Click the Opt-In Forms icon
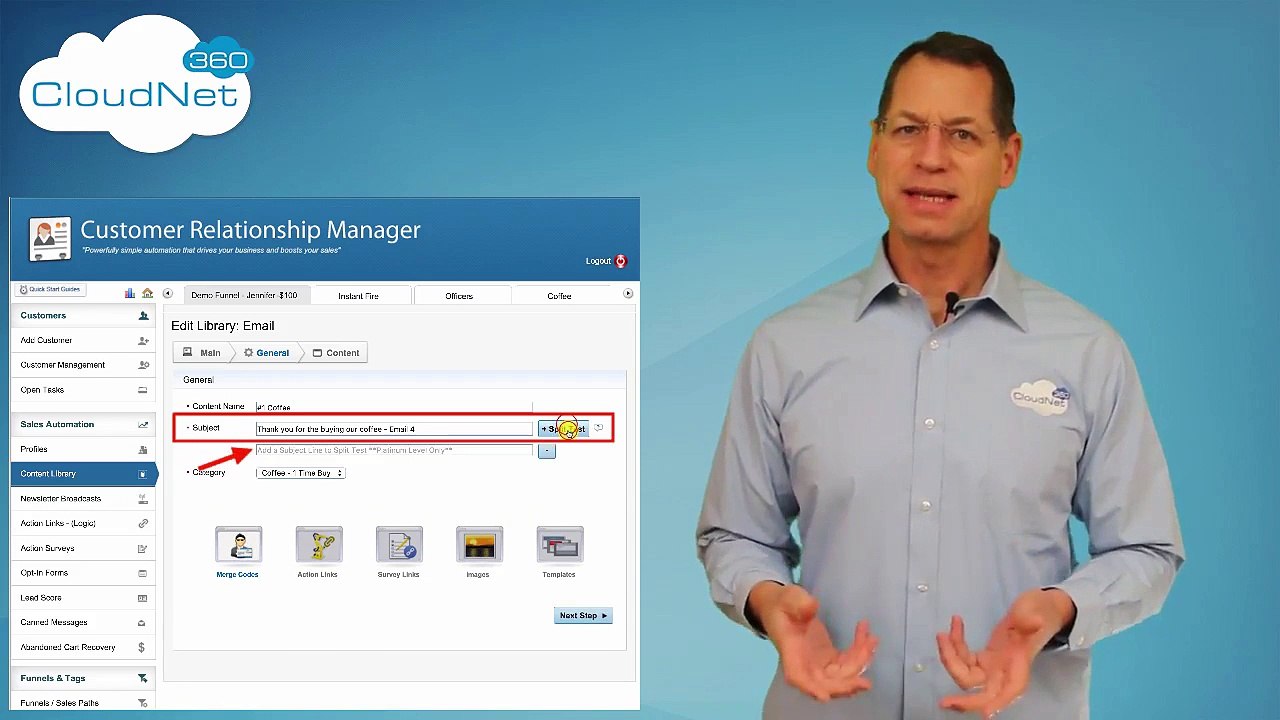Screen dimensions: 1280x720 pyautogui.click(x=143, y=573)
